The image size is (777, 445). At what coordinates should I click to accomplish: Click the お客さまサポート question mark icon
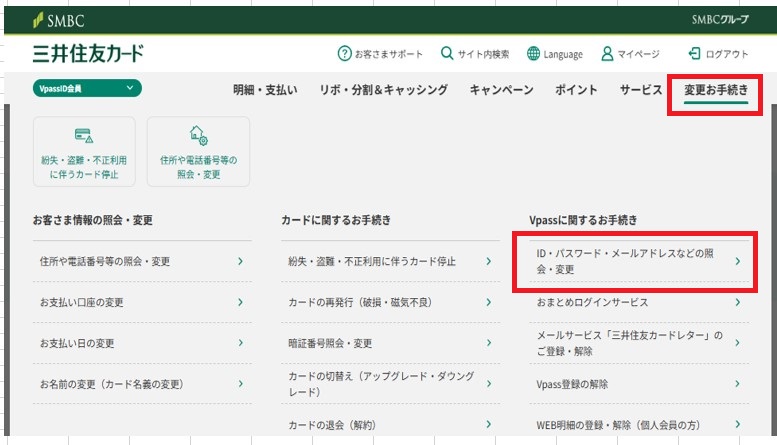[x=344, y=54]
